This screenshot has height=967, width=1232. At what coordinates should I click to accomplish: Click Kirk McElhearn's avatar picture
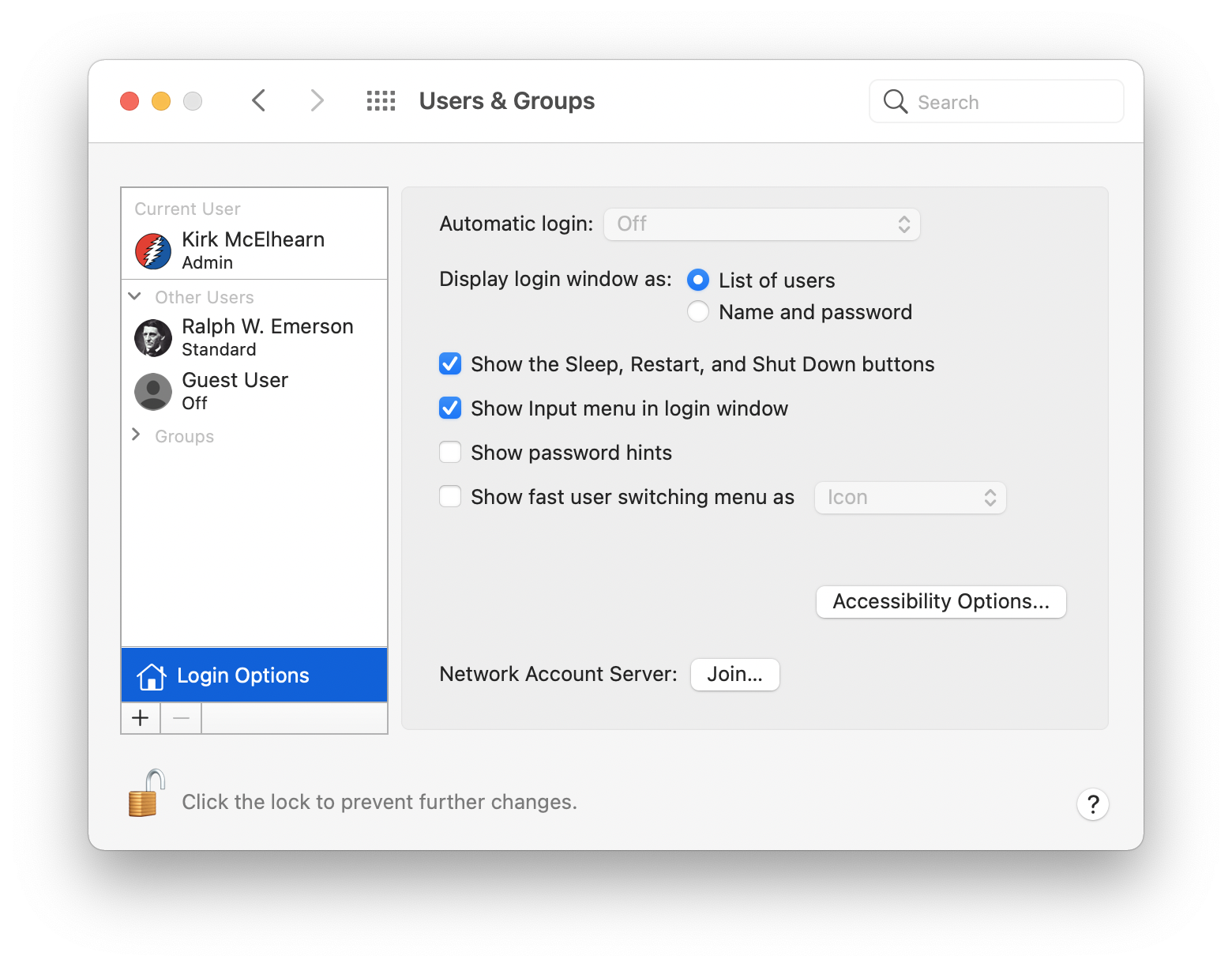point(153,251)
